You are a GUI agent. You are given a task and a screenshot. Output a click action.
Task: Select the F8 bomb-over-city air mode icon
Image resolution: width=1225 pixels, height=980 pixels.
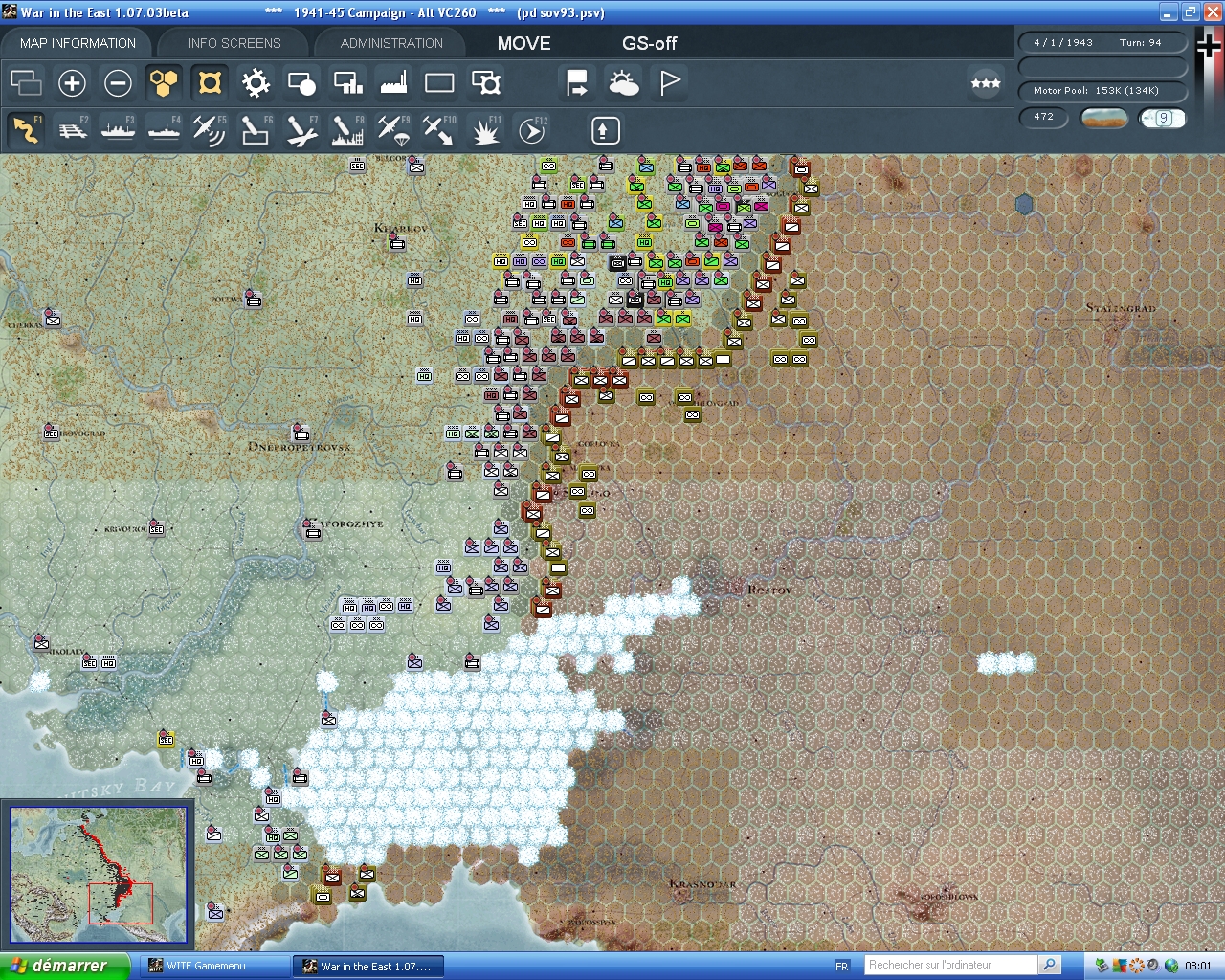tap(347, 130)
